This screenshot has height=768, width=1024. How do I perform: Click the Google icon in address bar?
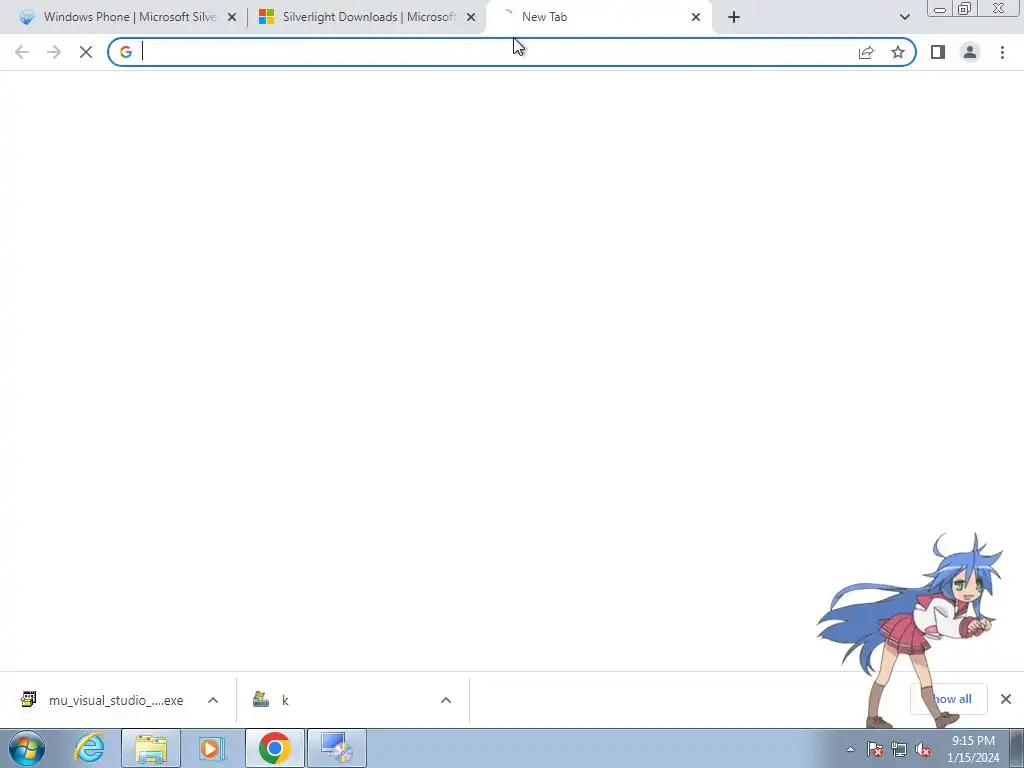(x=126, y=52)
